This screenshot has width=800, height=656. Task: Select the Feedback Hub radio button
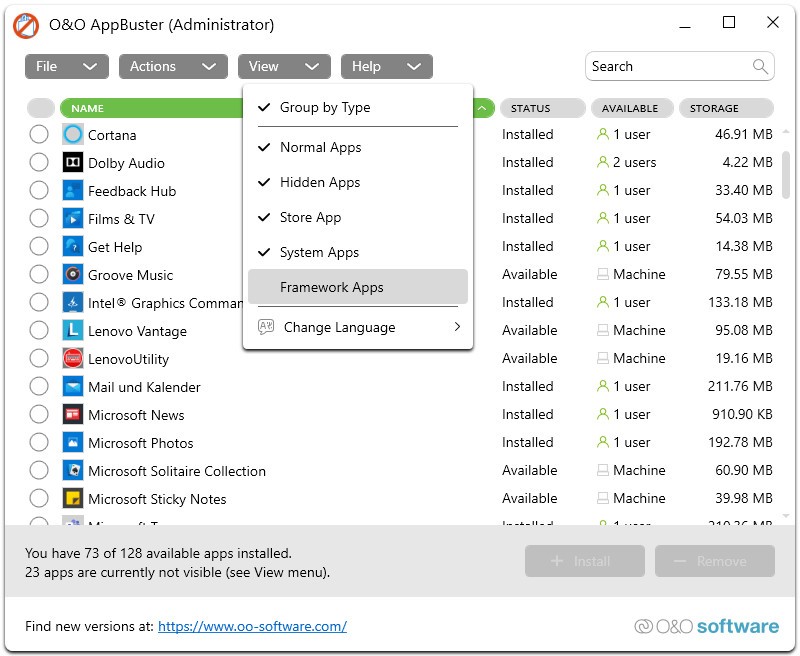(39, 190)
